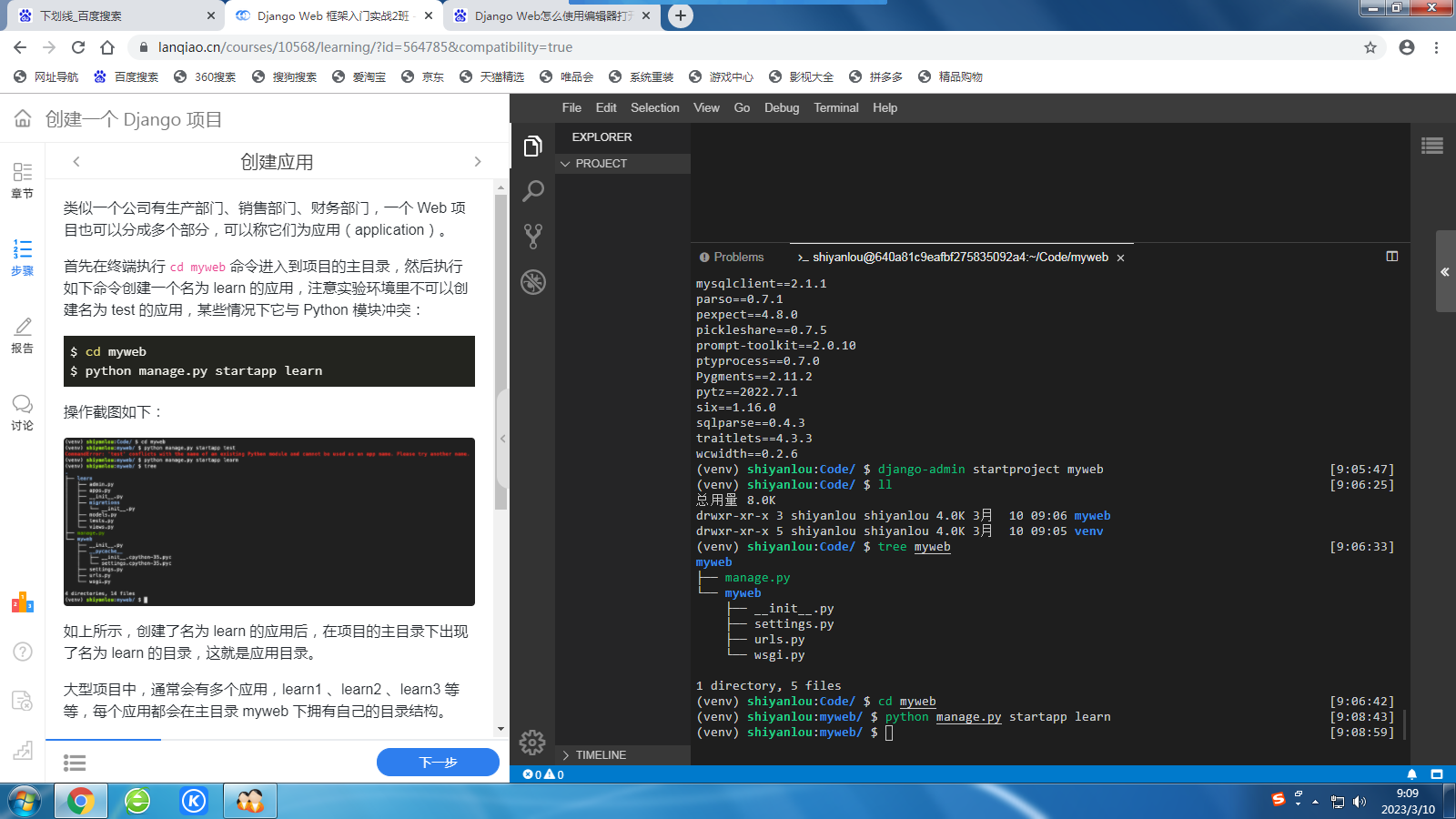Image resolution: width=1456 pixels, height=819 pixels.
Task: Open the 报告 report sidebar icon
Action: tap(23, 335)
